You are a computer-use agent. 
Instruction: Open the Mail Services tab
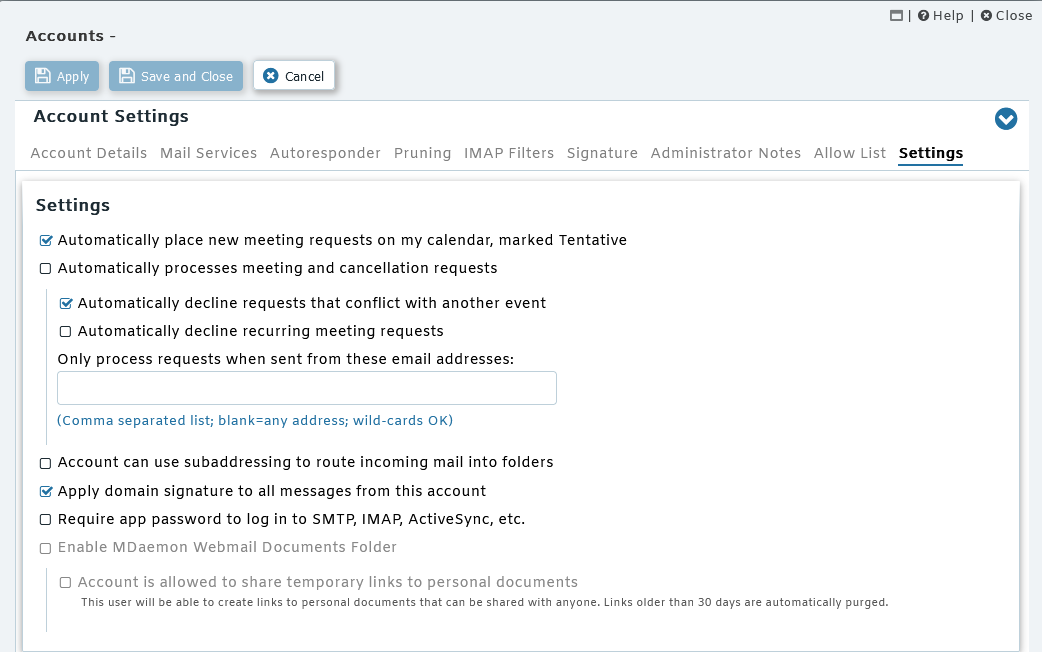(208, 153)
